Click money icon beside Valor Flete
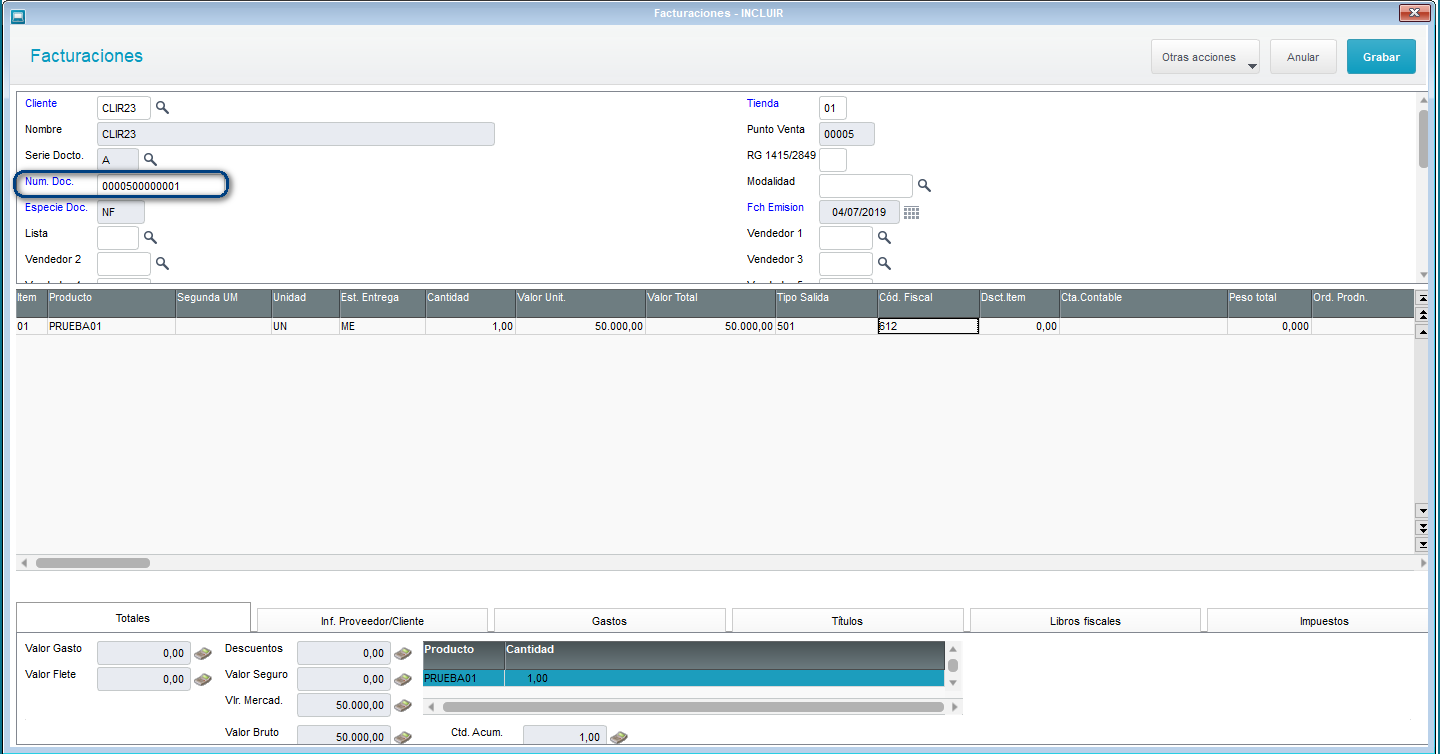 pyautogui.click(x=203, y=679)
